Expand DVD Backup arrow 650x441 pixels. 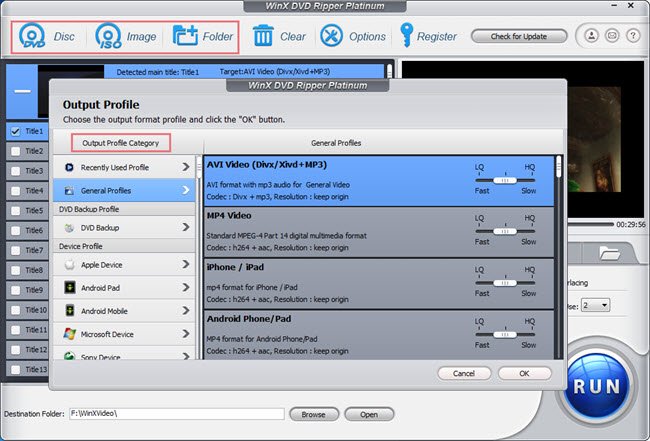coord(186,227)
